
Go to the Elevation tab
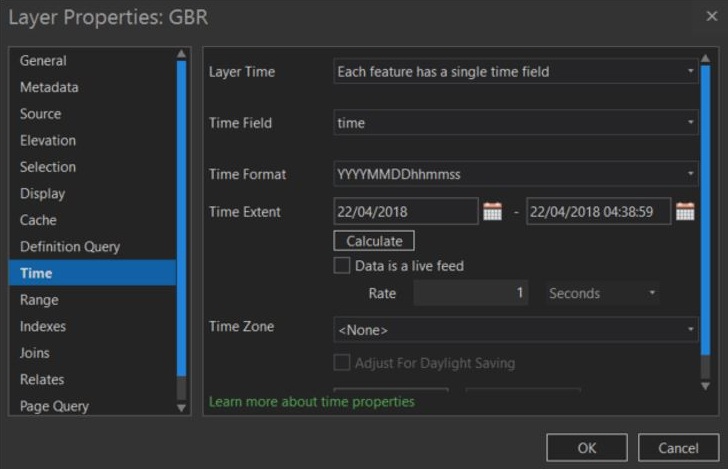(92, 140)
